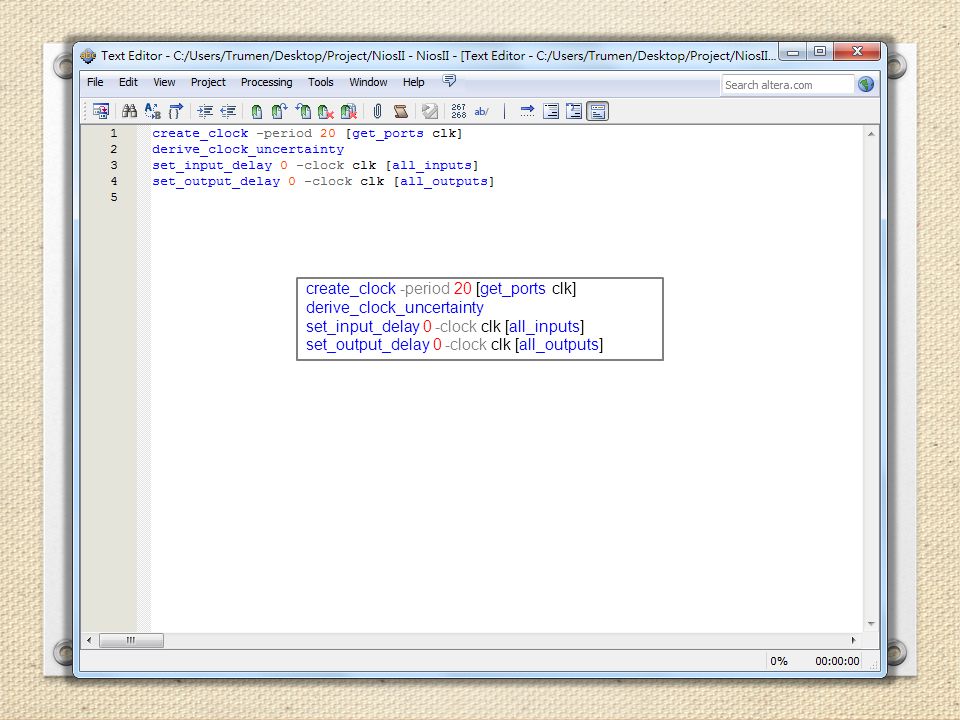
Task: Open Find with the binoculars icon
Action: coord(129,111)
